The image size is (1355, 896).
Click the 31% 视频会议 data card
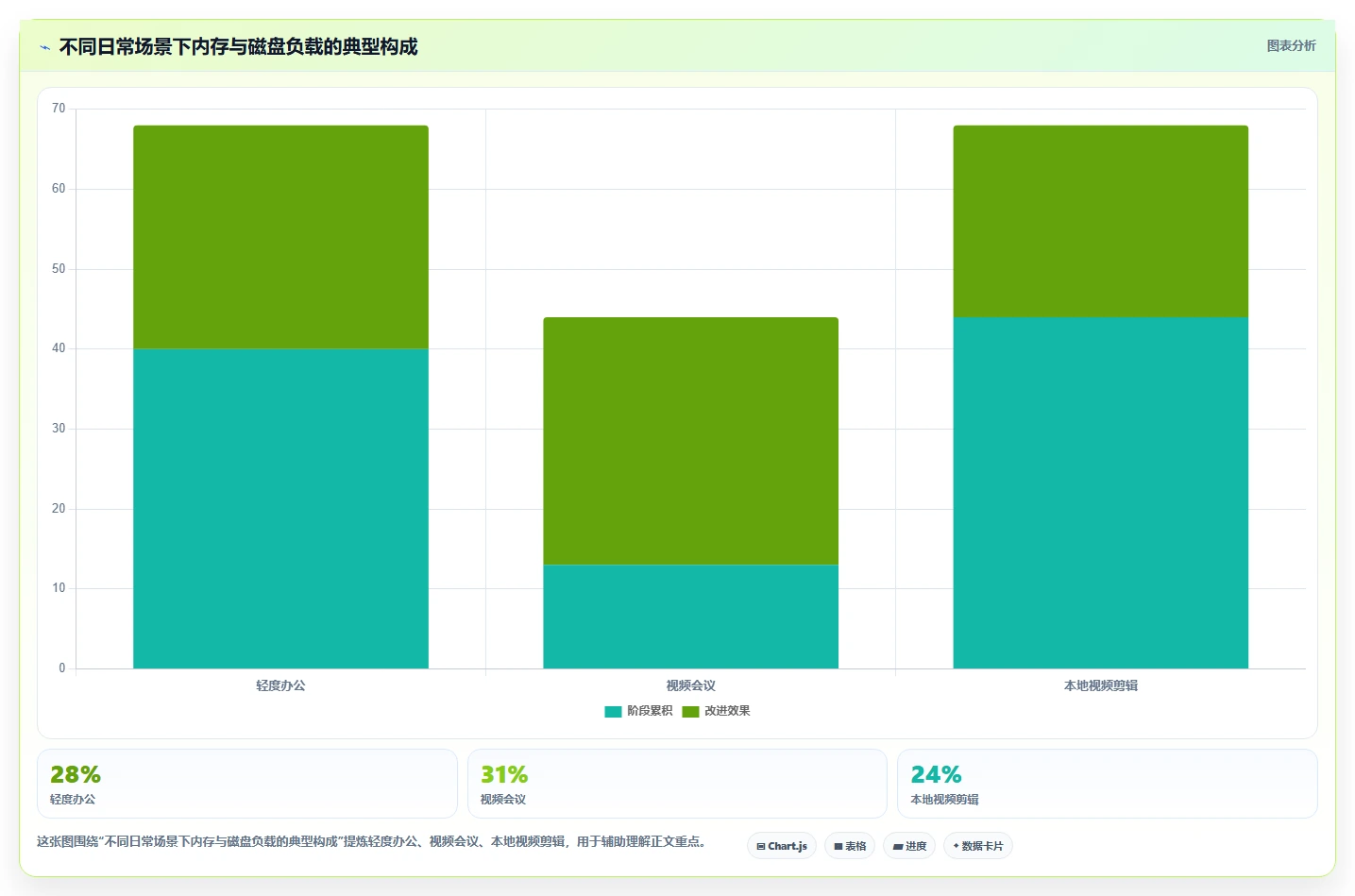pyautogui.click(x=677, y=784)
